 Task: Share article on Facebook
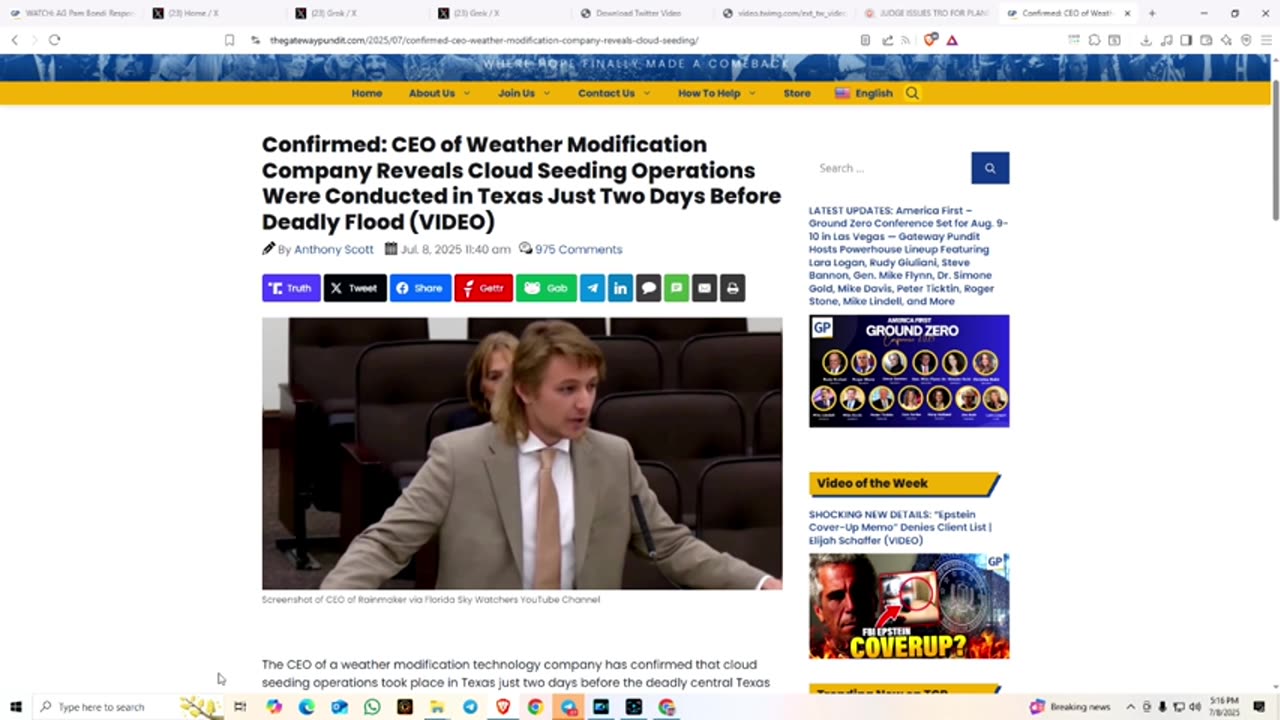coord(420,288)
